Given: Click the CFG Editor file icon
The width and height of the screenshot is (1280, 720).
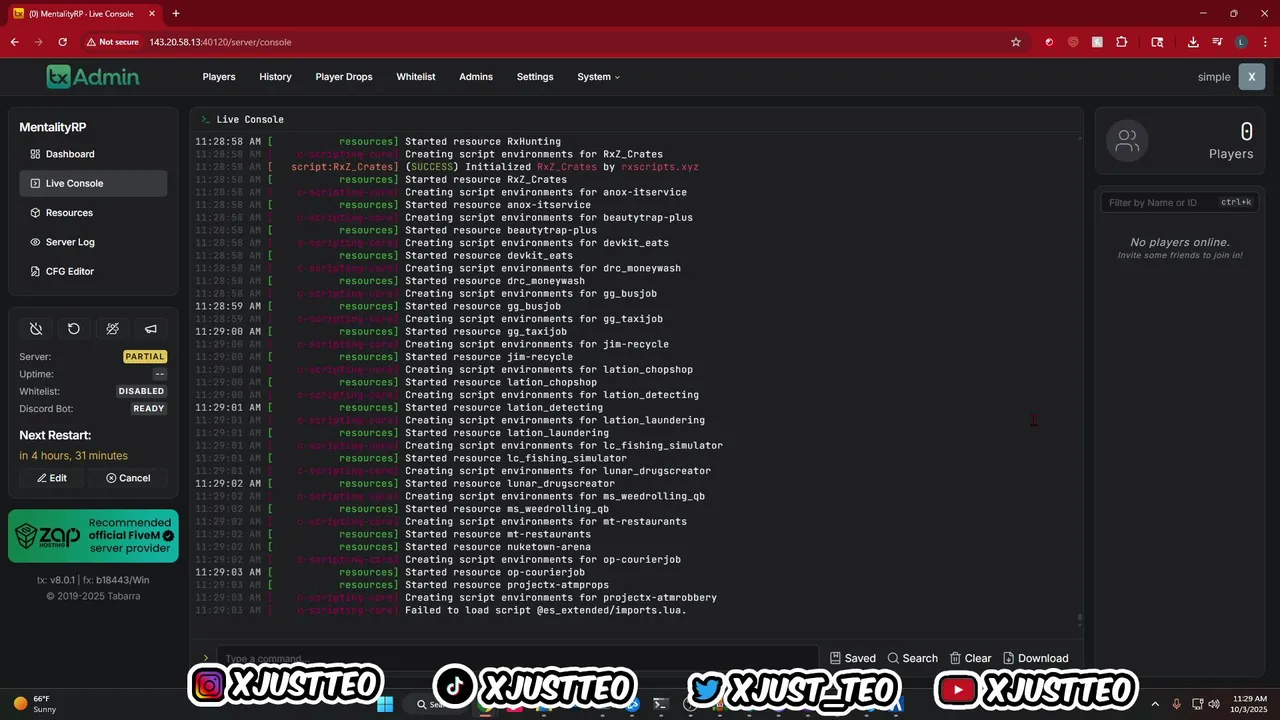Looking at the screenshot, I should pos(35,271).
